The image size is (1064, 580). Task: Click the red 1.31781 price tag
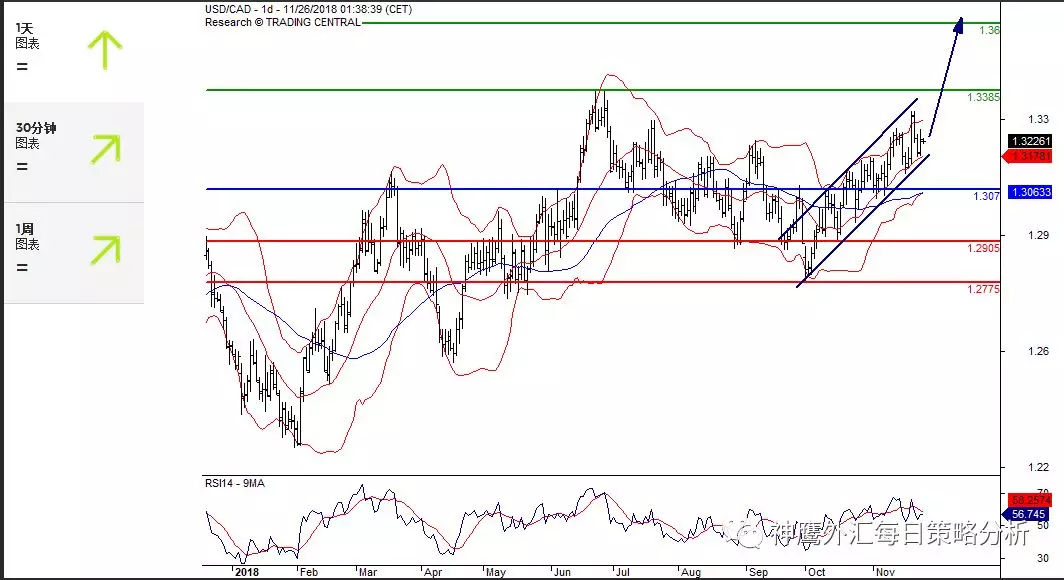coord(1030,156)
